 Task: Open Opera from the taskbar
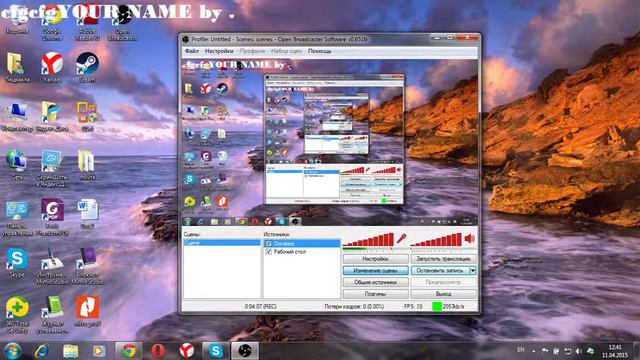(x=158, y=351)
